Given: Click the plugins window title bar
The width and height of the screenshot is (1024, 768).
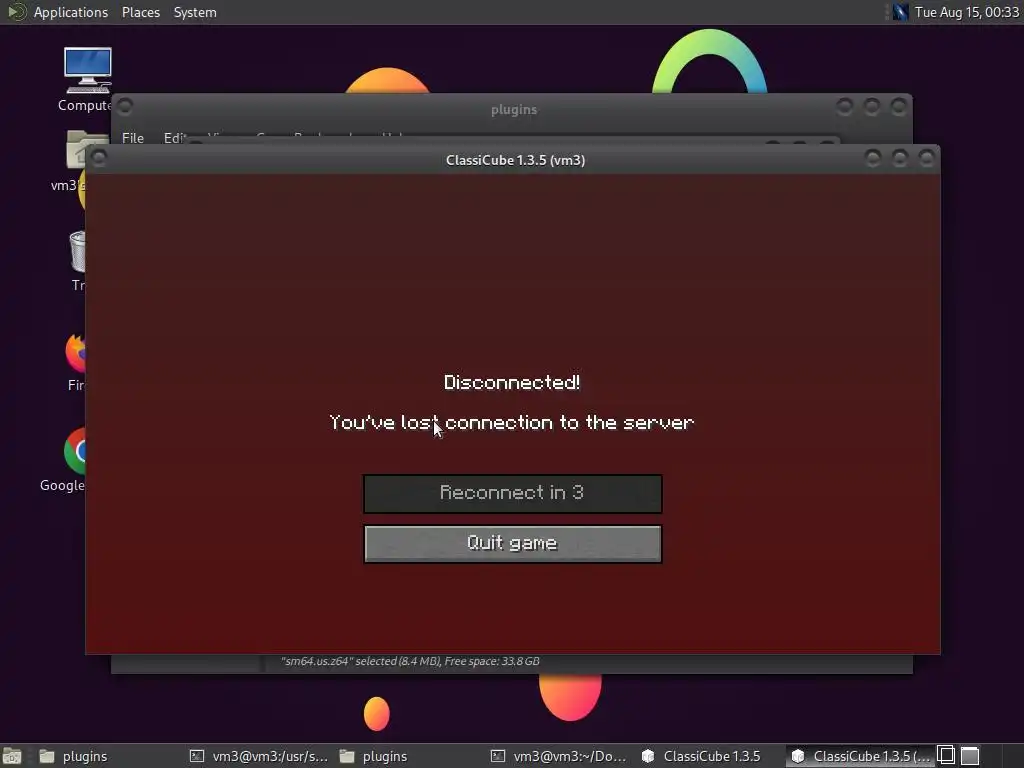Looking at the screenshot, I should 514,110.
